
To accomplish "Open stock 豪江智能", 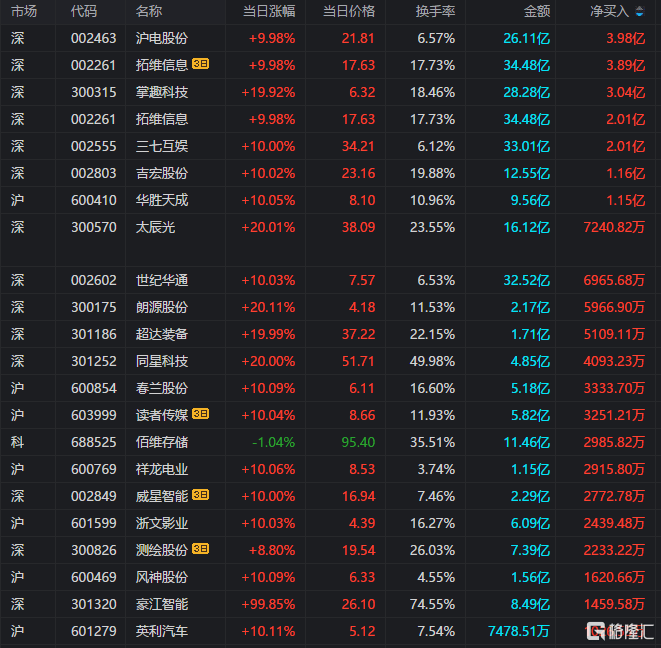I will 162,604.
